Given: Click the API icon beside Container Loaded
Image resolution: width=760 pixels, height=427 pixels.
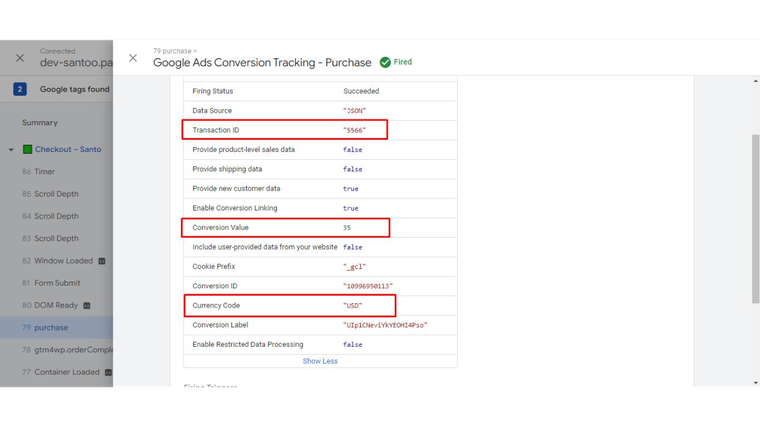Looking at the screenshot, I should point(108,372).
